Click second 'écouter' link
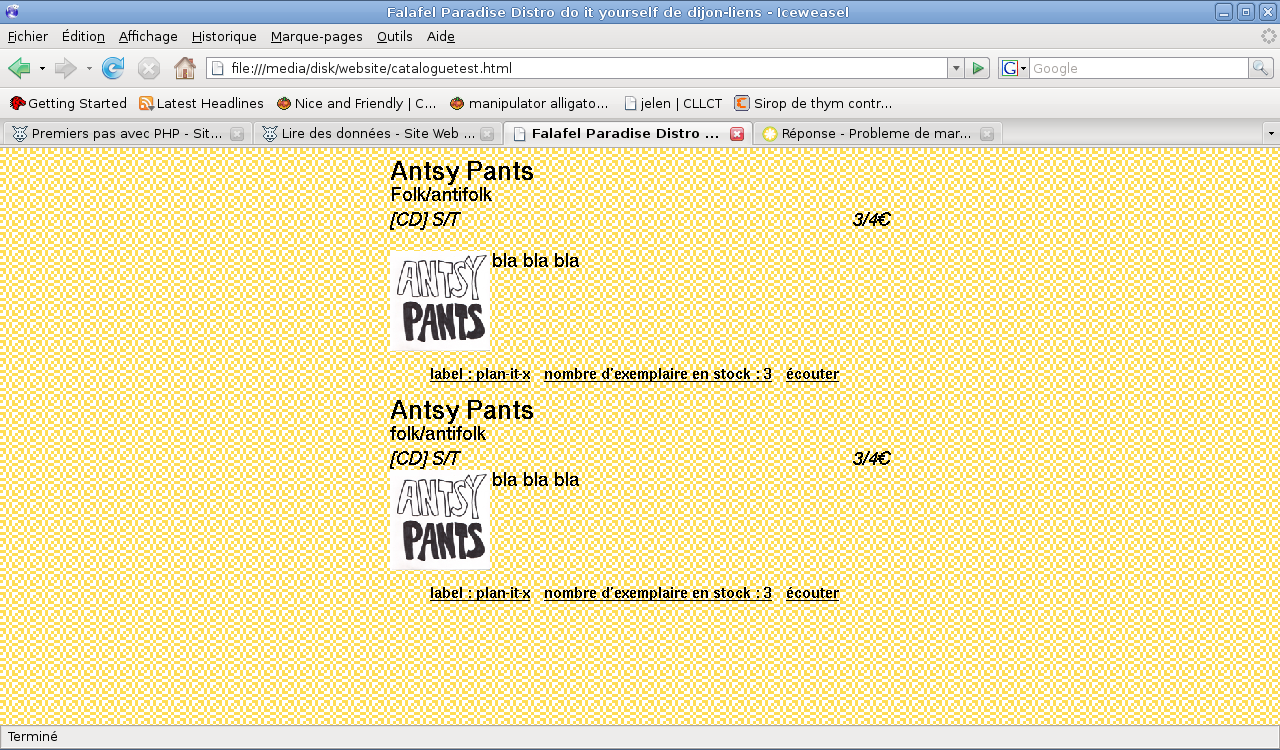This screenshot has height=750, width=1280. [x=812, y=593]
